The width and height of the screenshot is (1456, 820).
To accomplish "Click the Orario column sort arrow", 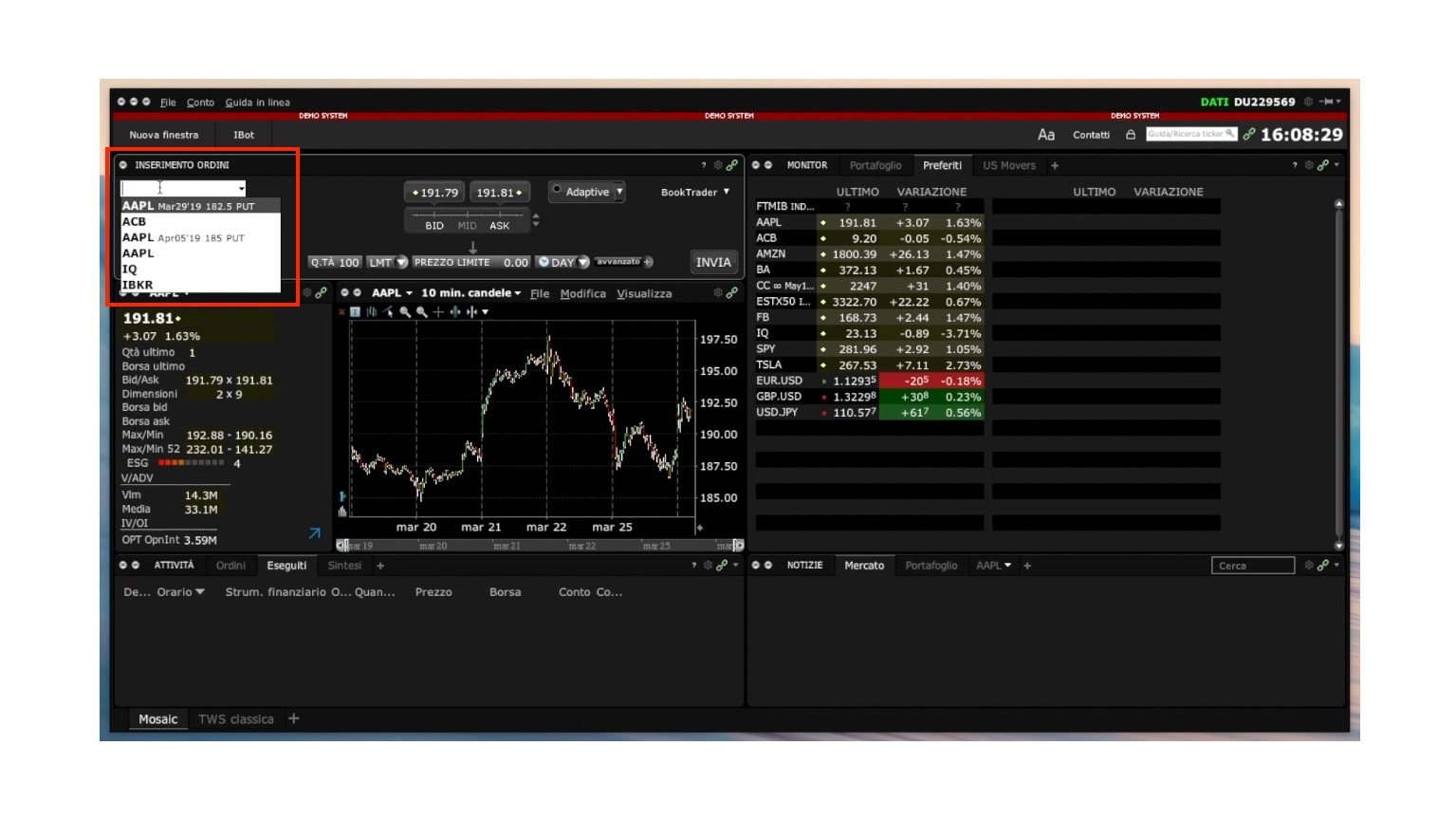I will (200, 592).
